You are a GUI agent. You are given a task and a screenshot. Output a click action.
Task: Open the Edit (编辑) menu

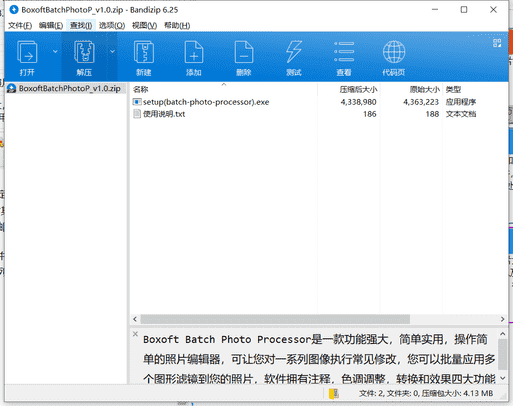[x=51, y=25]
